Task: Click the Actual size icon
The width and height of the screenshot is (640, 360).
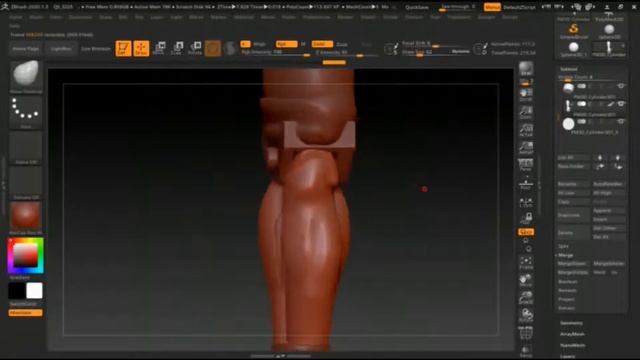Action: 526,130
